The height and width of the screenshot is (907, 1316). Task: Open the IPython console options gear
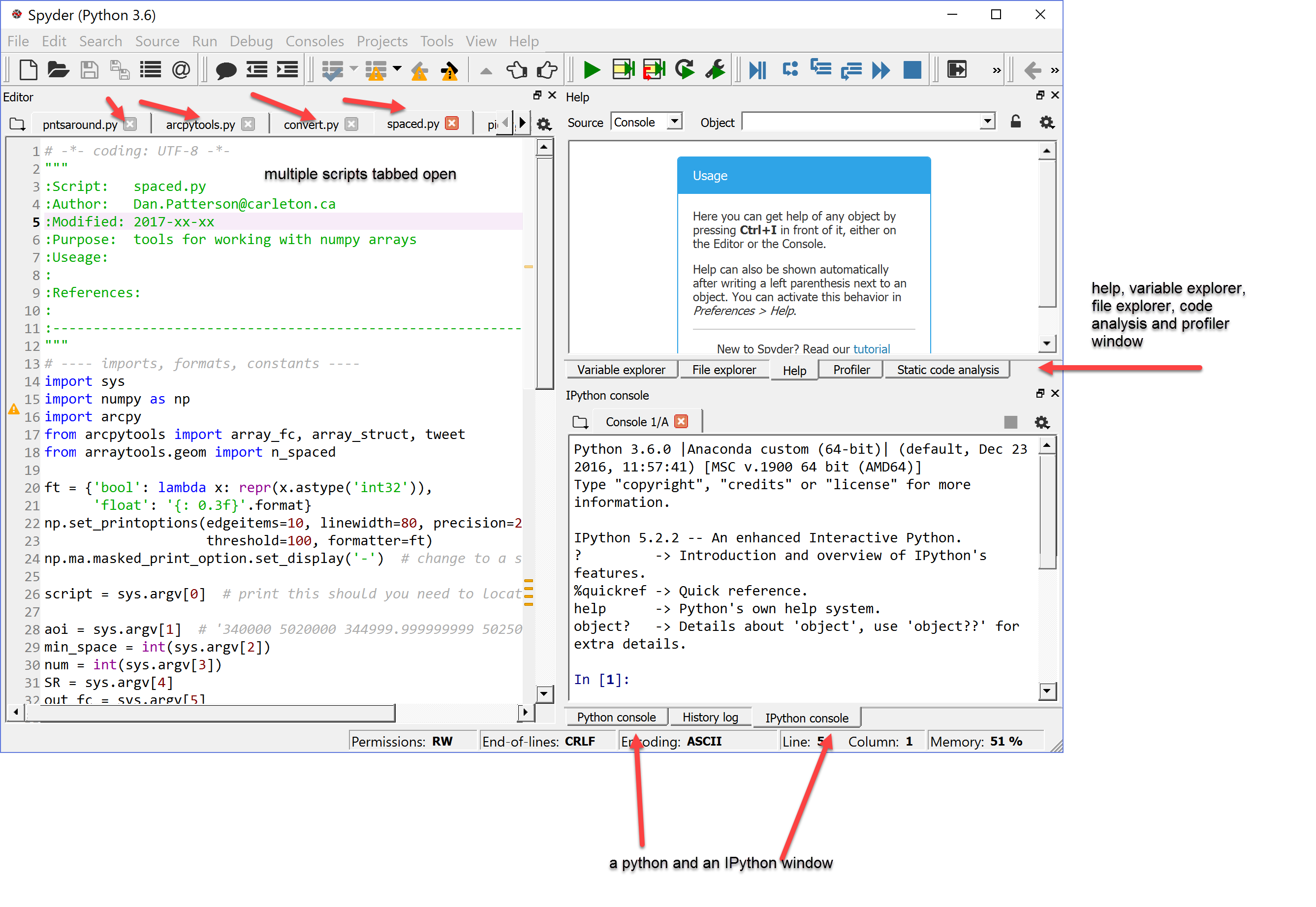[x=1042, y=422]
